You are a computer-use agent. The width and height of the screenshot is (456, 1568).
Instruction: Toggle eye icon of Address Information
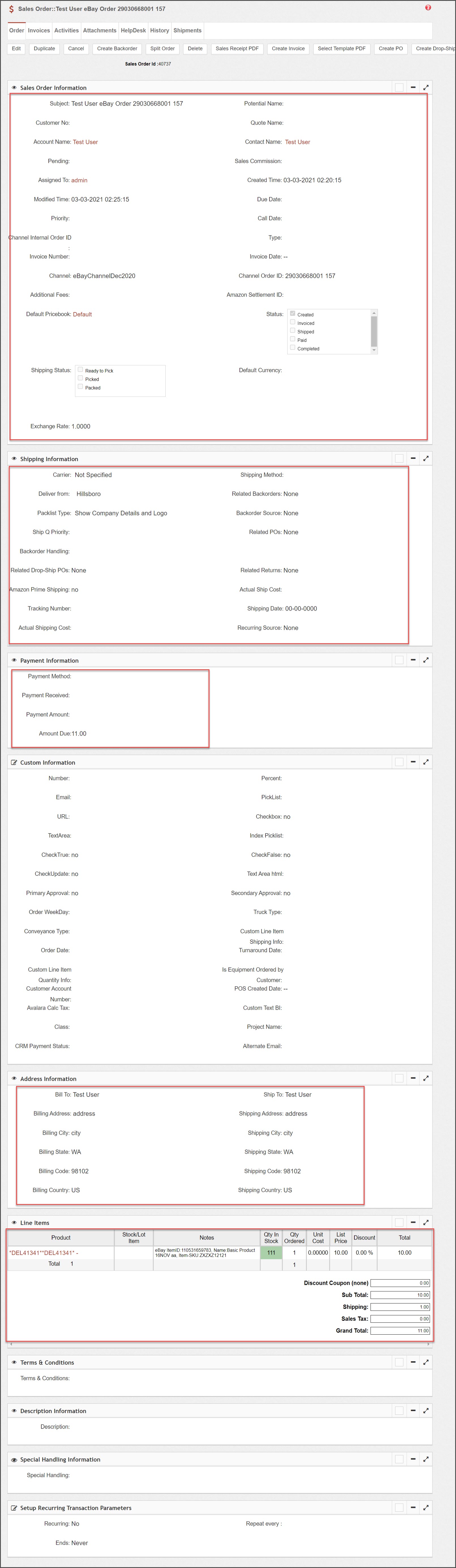tap(14, 1079)
